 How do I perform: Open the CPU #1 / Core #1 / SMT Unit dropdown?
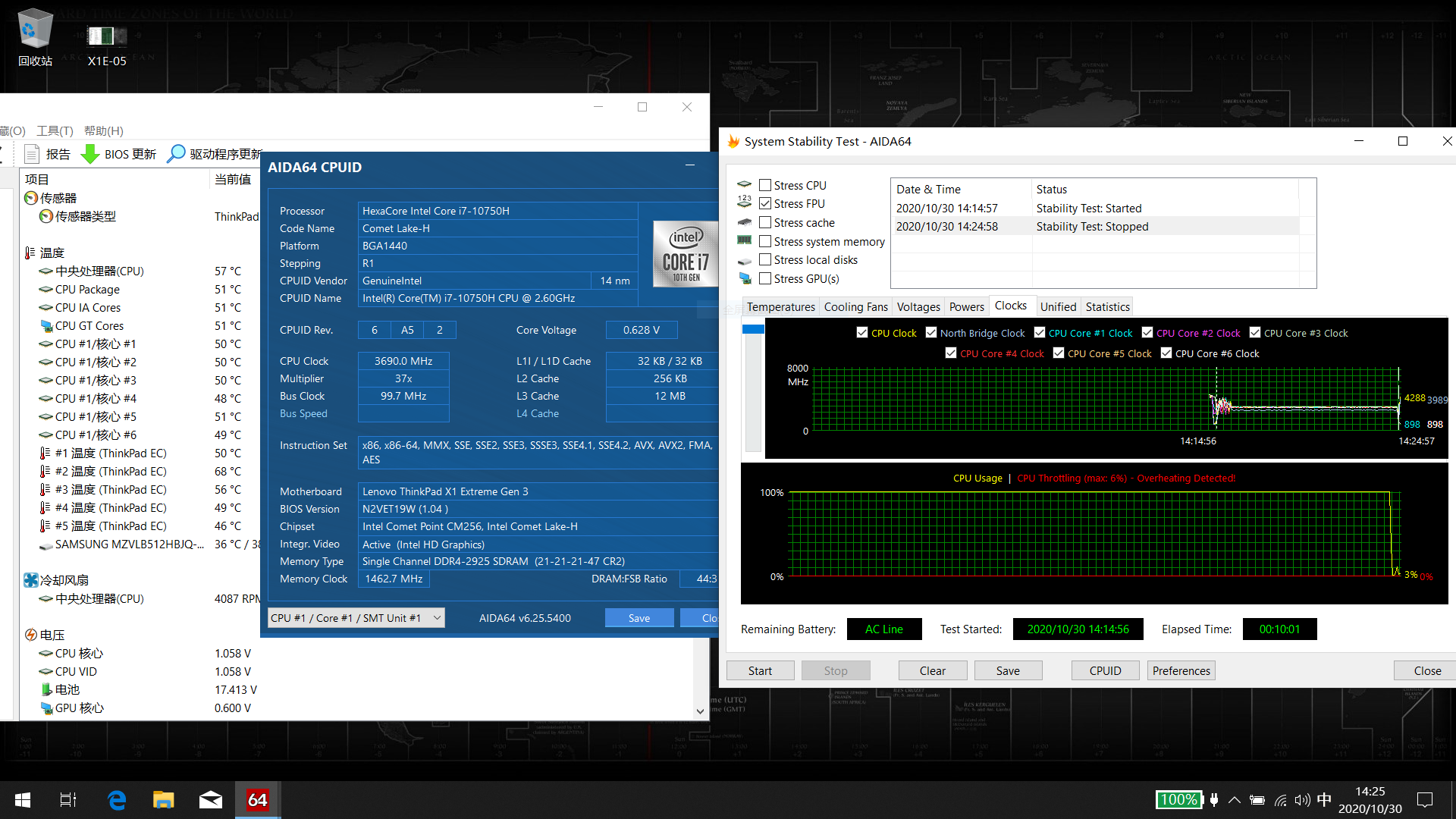(356, 618)
